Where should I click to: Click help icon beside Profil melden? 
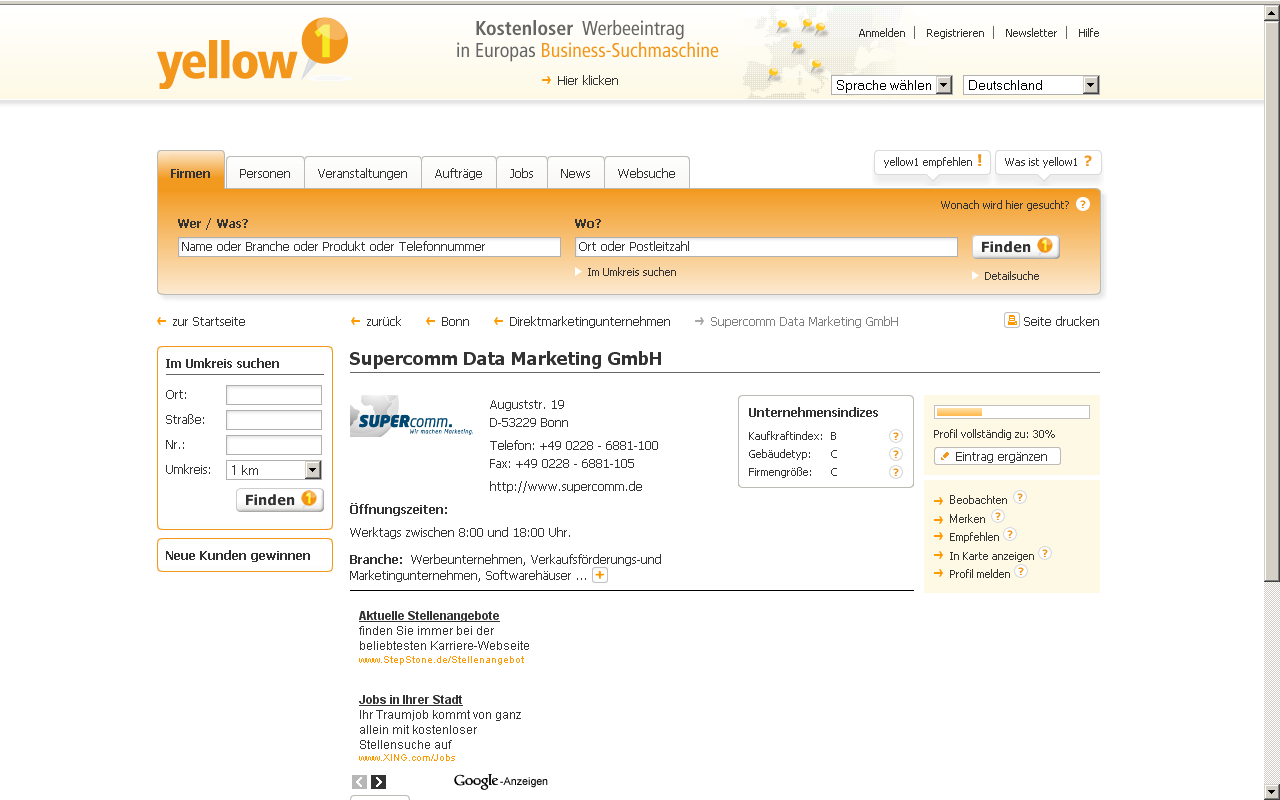point(1021,571)
